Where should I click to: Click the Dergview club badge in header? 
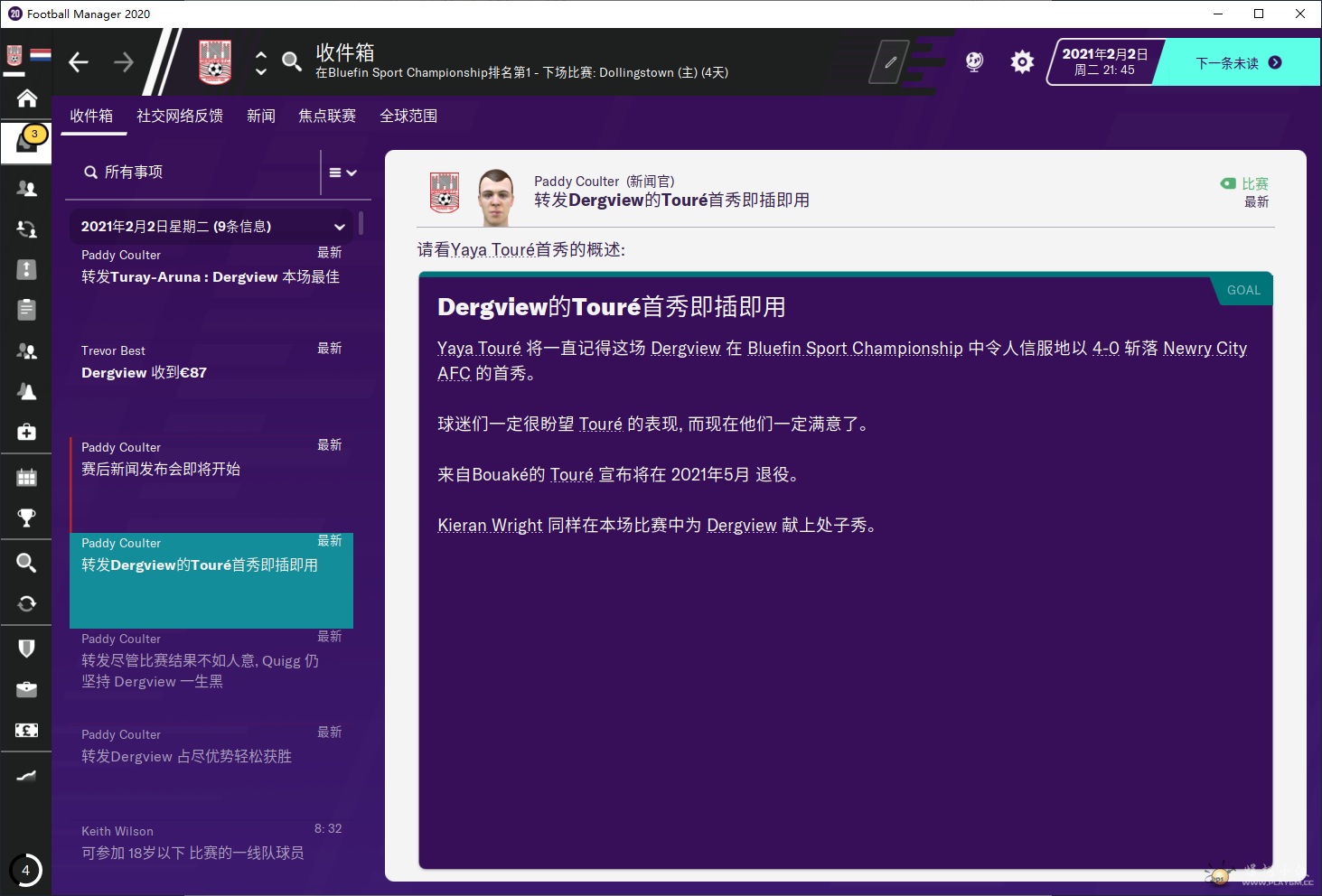(215, 61)
